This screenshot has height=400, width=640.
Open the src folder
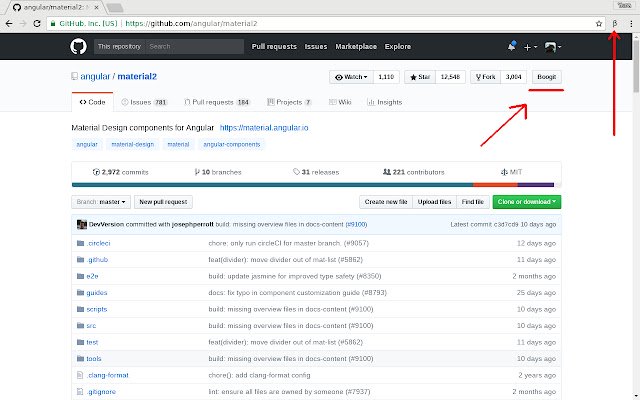click(x=91, y=326)
